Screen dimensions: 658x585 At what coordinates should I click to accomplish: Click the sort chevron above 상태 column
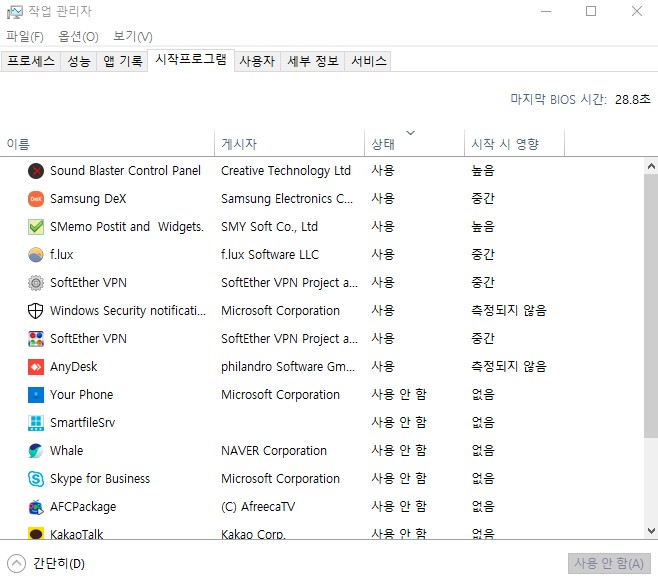pyautogui.click(x=410, y=133)
